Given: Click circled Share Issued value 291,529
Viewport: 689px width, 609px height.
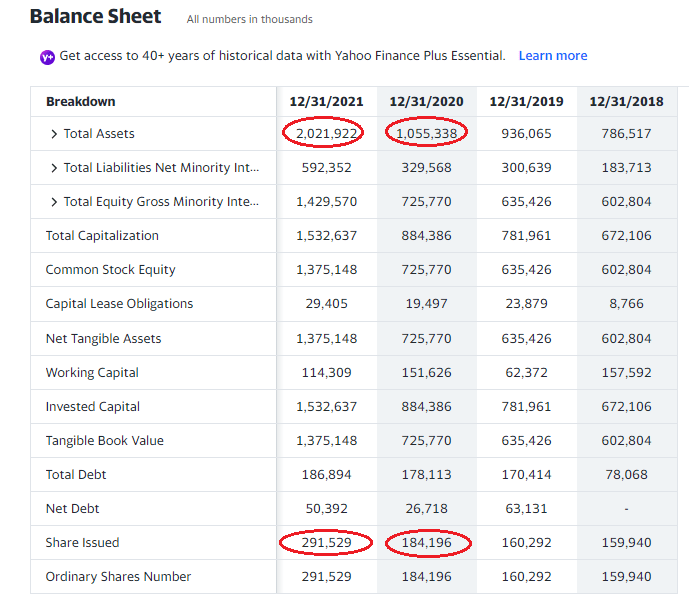Looking at the screenshot, I should pos(326,543).
